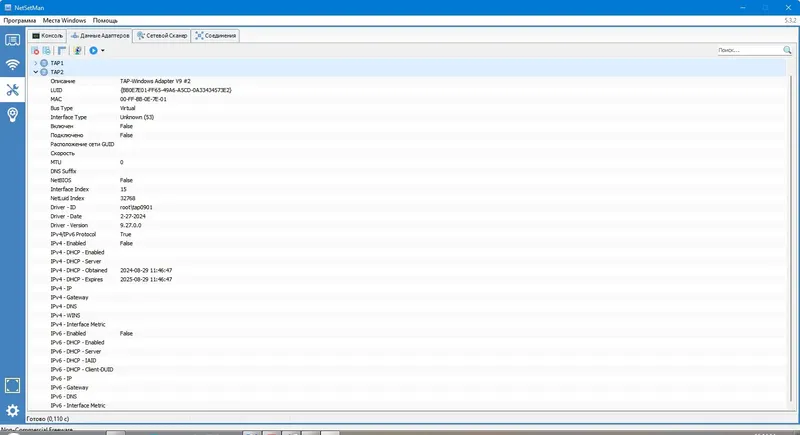Click the Driver - Version value 9.27.0.0

click(x=131, y=225)
